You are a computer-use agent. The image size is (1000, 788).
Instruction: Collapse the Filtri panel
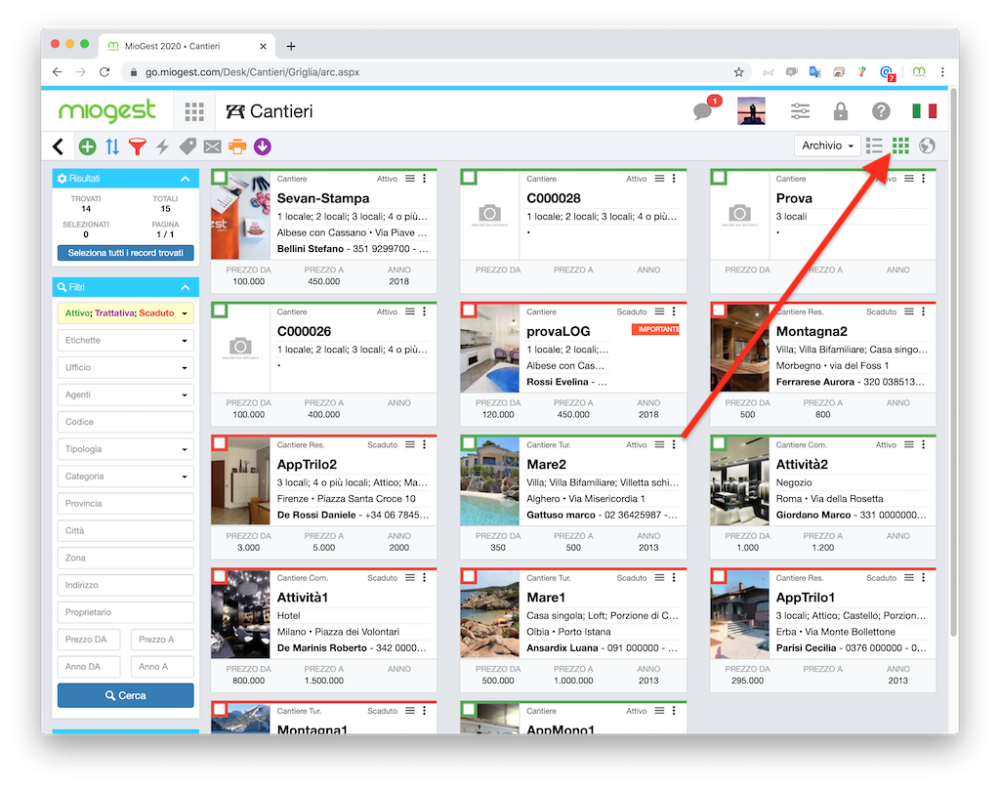point(185,288)
